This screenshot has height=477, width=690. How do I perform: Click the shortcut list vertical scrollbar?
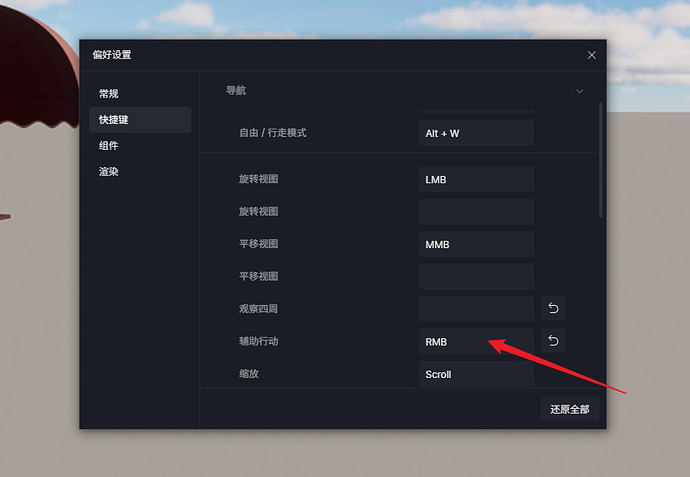click(x=600, y=160)
